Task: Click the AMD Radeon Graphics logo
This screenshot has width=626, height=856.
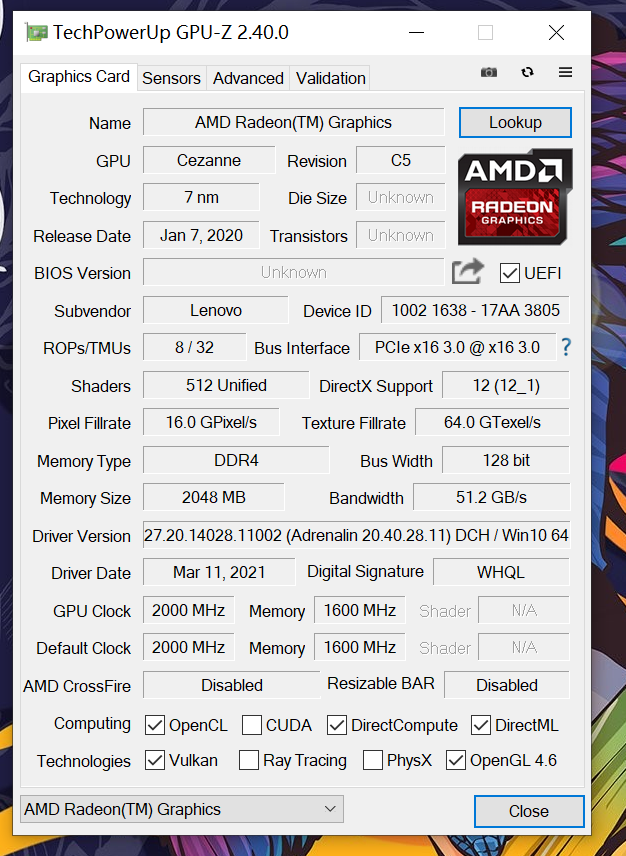Action: [515, 197]
